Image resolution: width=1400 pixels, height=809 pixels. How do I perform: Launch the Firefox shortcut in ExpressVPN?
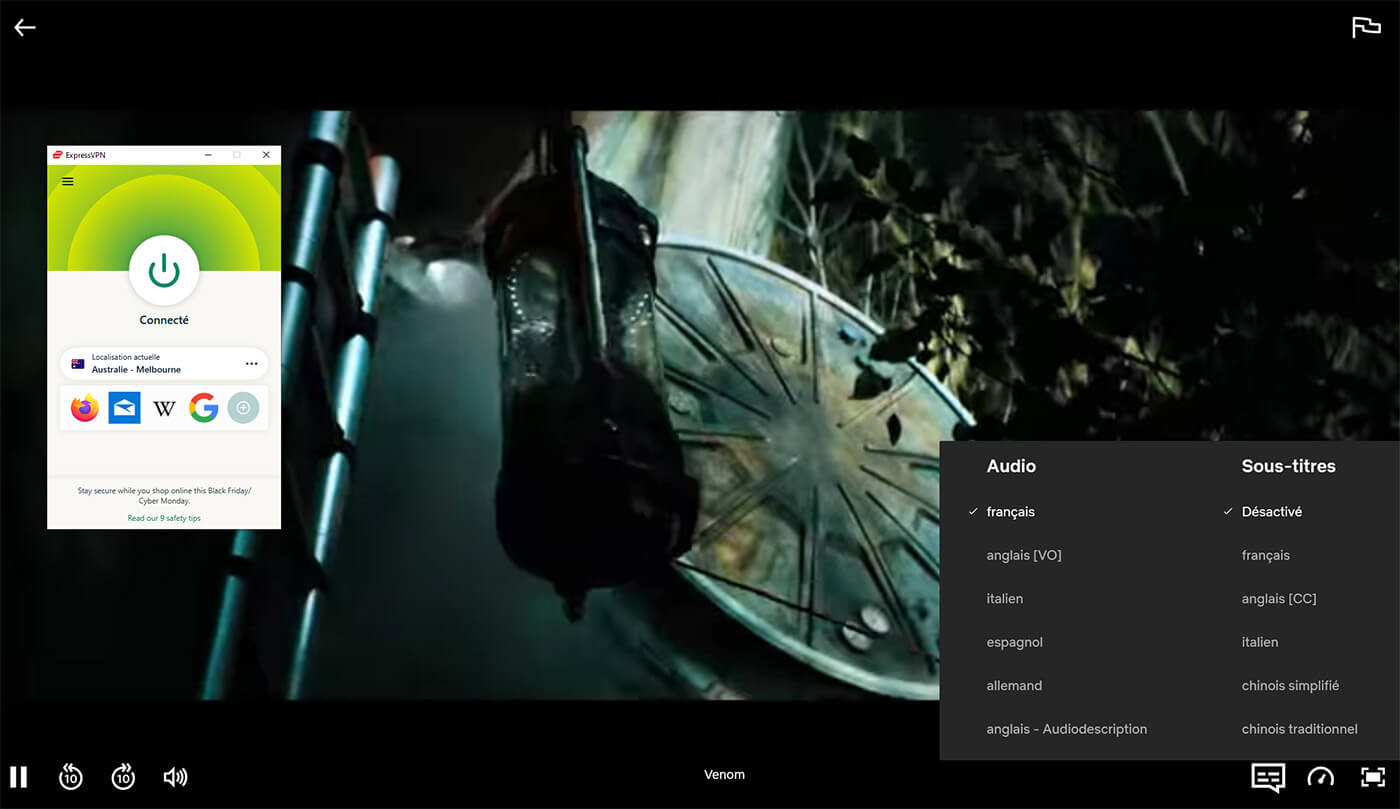(x=85, y=408)
